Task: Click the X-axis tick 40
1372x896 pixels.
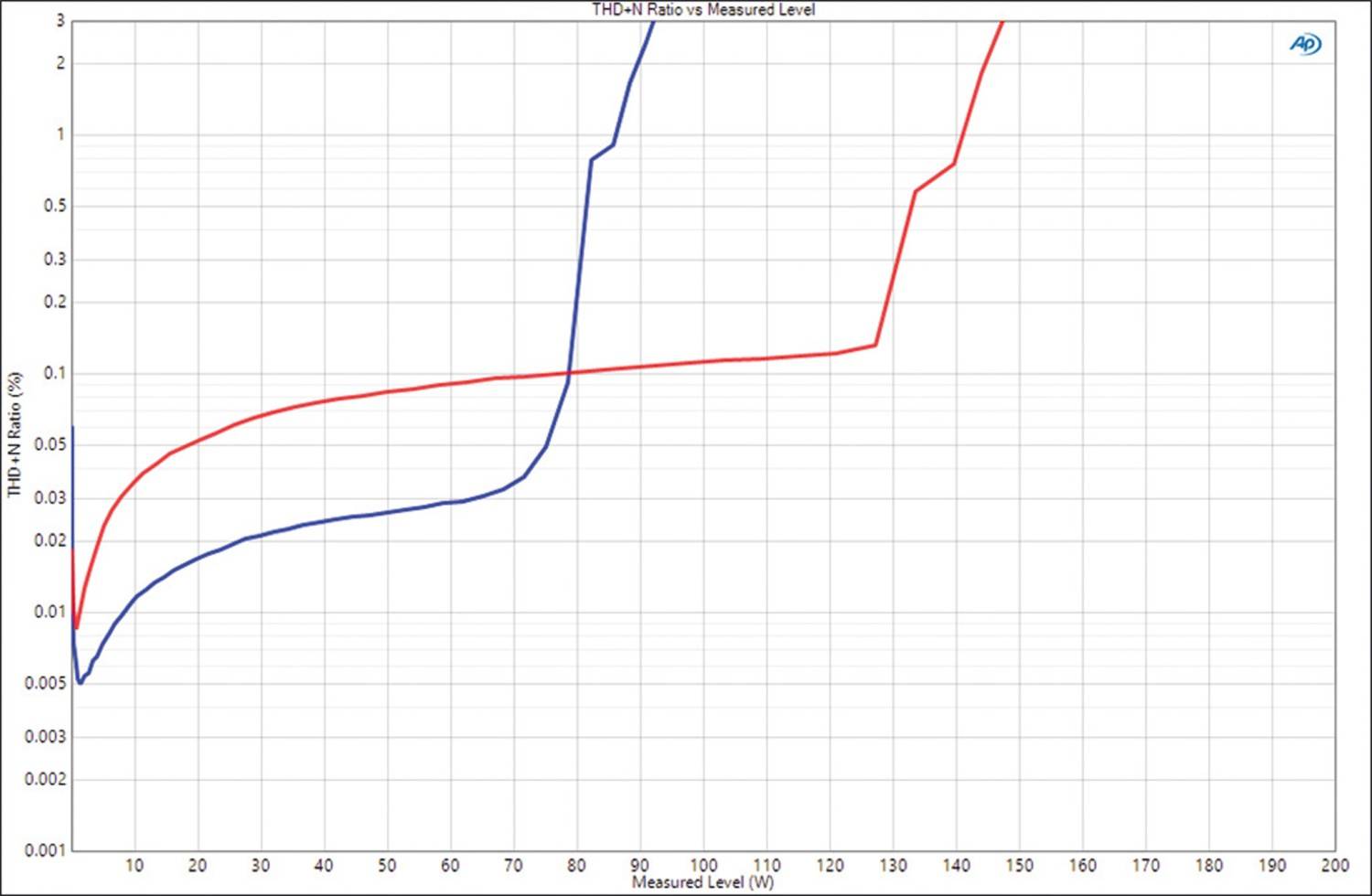Action: point(324,865)
